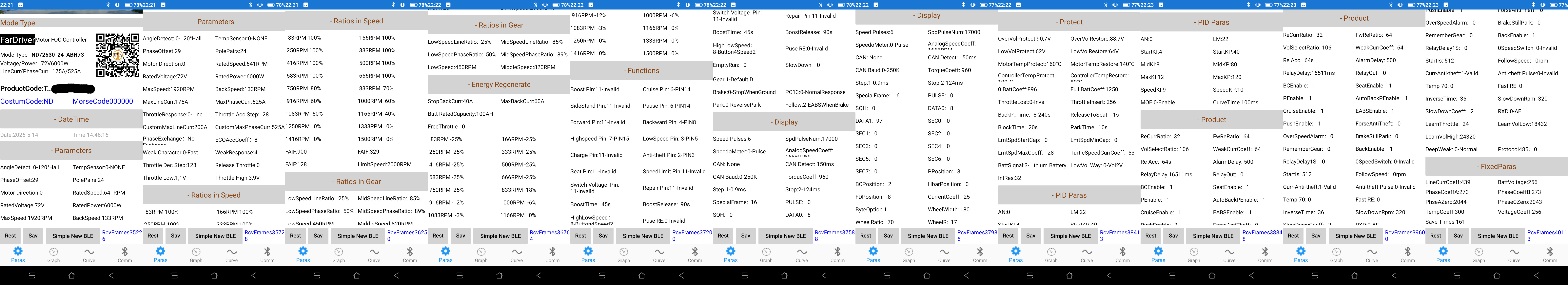The image size is (1568, 285).
Task: Open the Graph icon on the RcvFrames36250 screen
Action: (x=338, y=252)
